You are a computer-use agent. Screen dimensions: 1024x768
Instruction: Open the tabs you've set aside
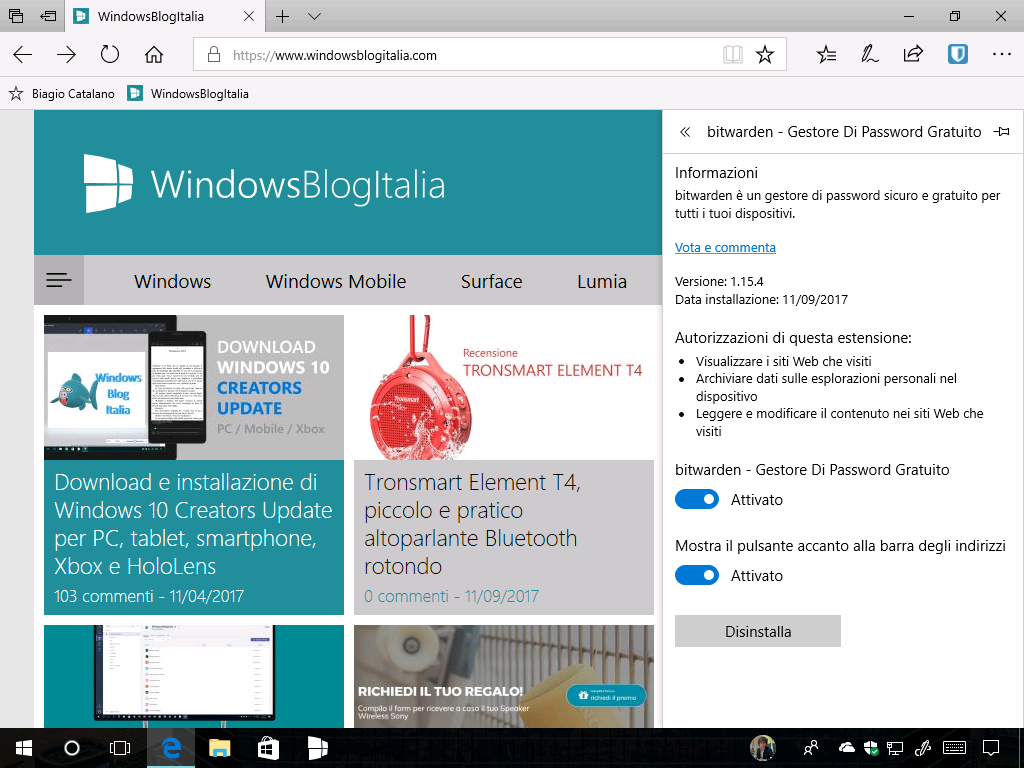pyautogui.click(x=16, y=16)
